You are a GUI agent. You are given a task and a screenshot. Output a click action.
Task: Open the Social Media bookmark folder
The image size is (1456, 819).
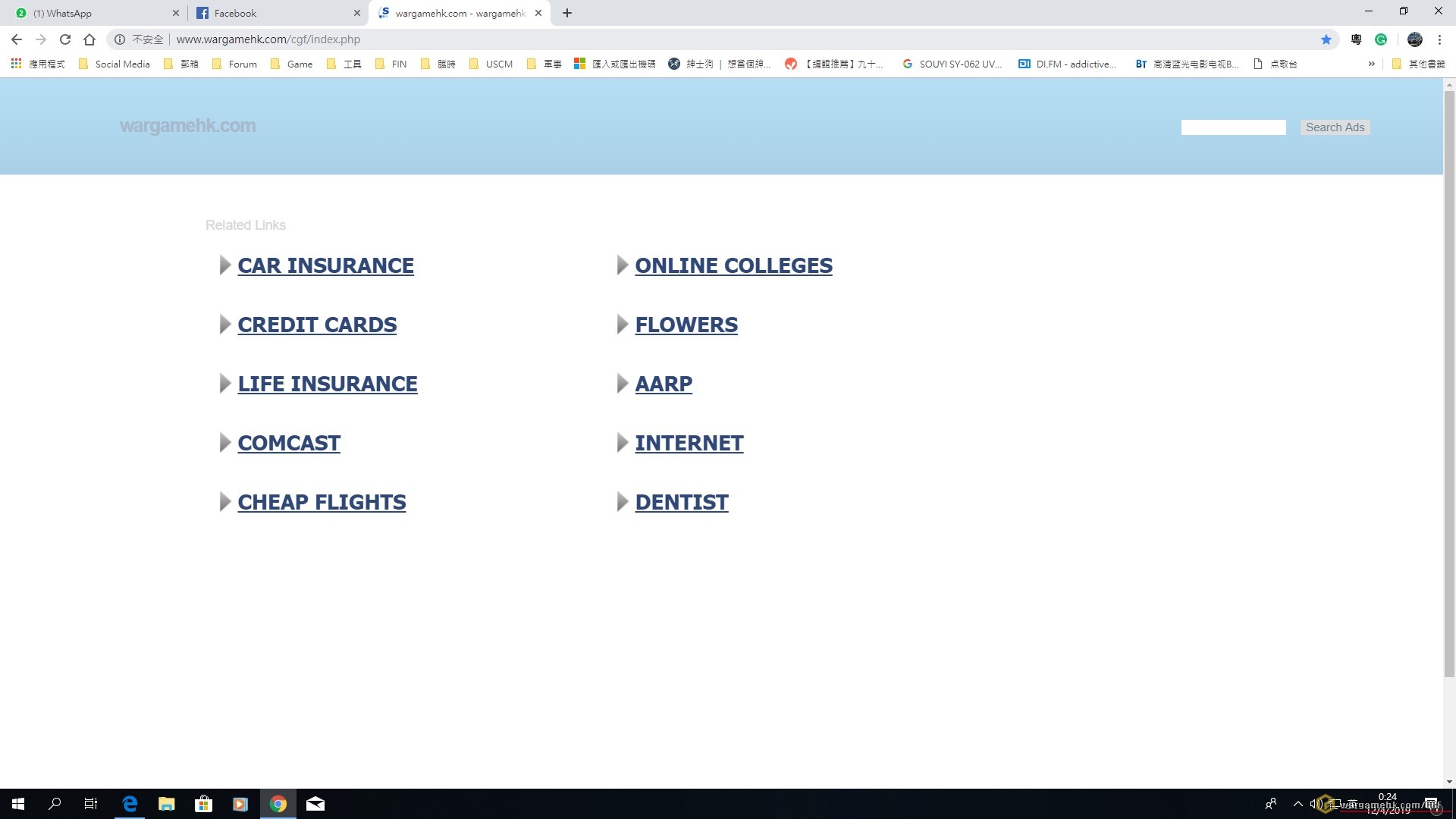tap(115, 64)
